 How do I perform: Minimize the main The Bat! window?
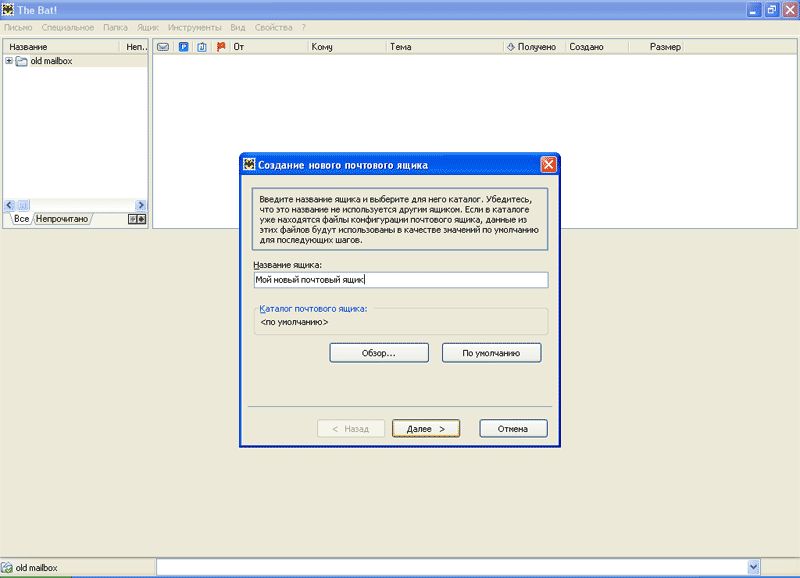754,10
